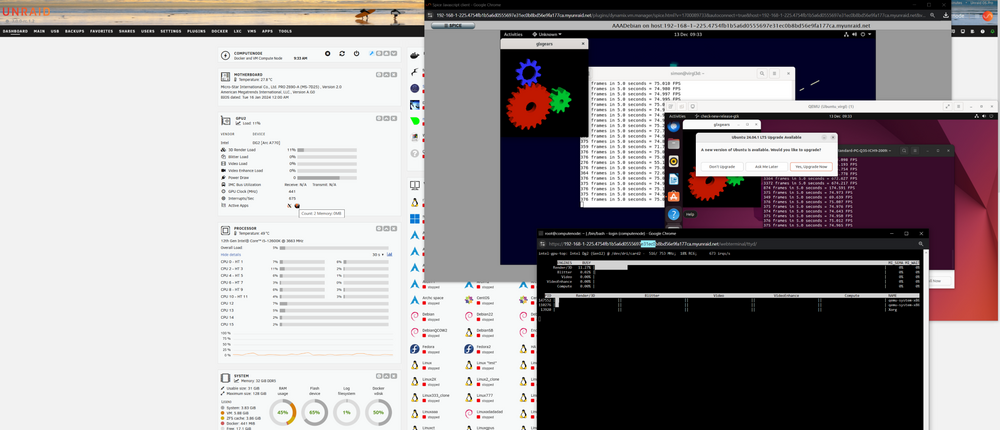
Task: Open the Fedora VM icon
Action: pyautogui.click(x=415, y=349)
